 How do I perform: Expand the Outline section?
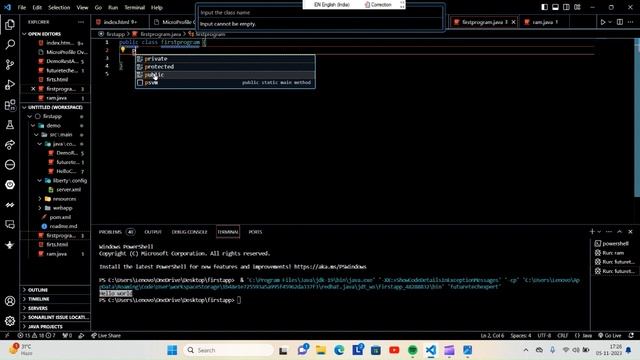point(55,290)
